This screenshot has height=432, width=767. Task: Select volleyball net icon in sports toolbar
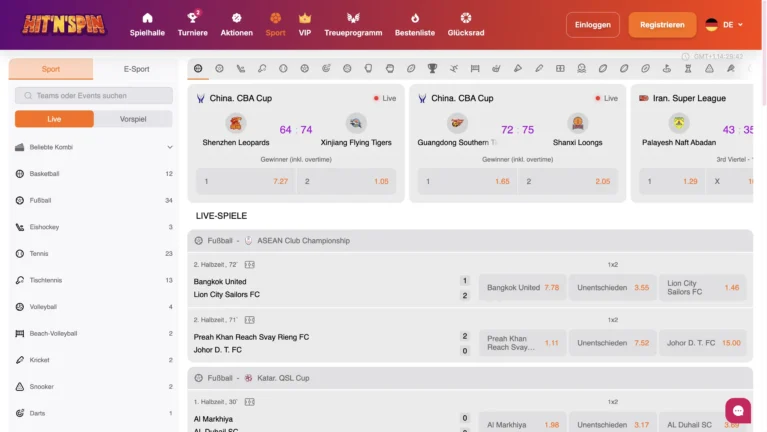(x=475, y=68)
